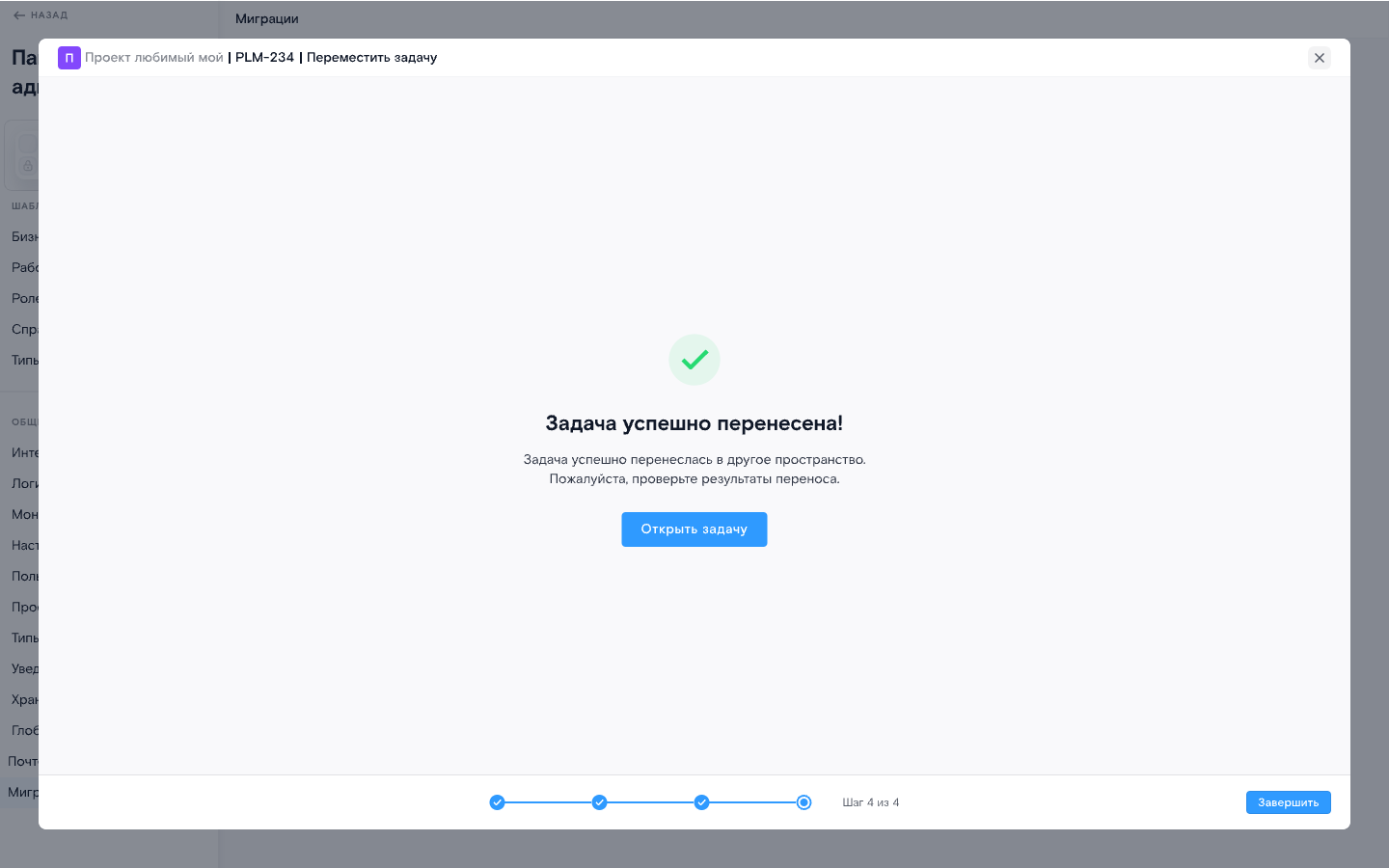Screen dimensions: 1389x868
Task: Click "Переместить задачу" in dialog title
Action: [371, 58]
